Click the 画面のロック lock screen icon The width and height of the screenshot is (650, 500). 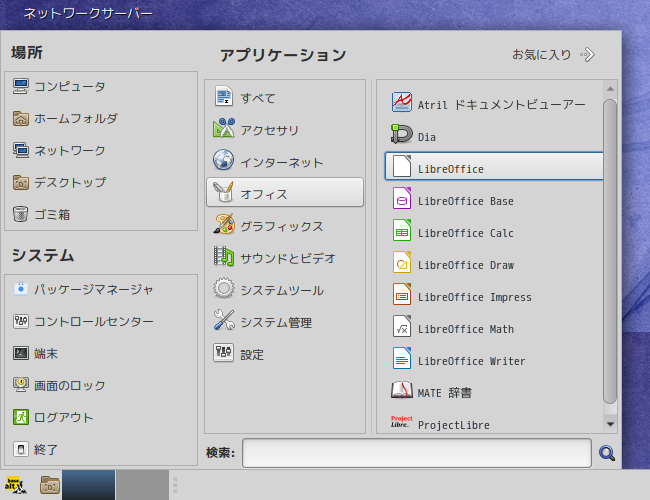coord(20,385)
